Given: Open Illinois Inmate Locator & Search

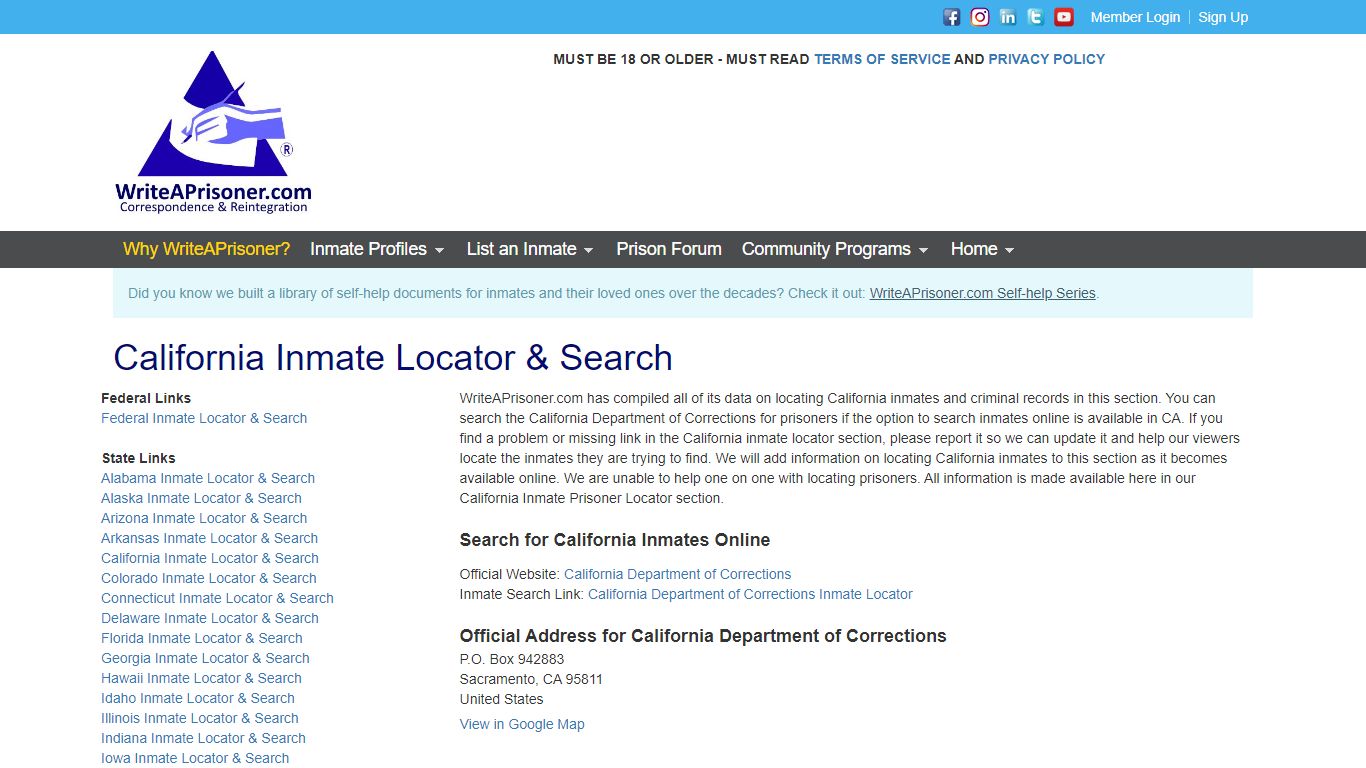Looking at the screenshot, I should 200,718.
